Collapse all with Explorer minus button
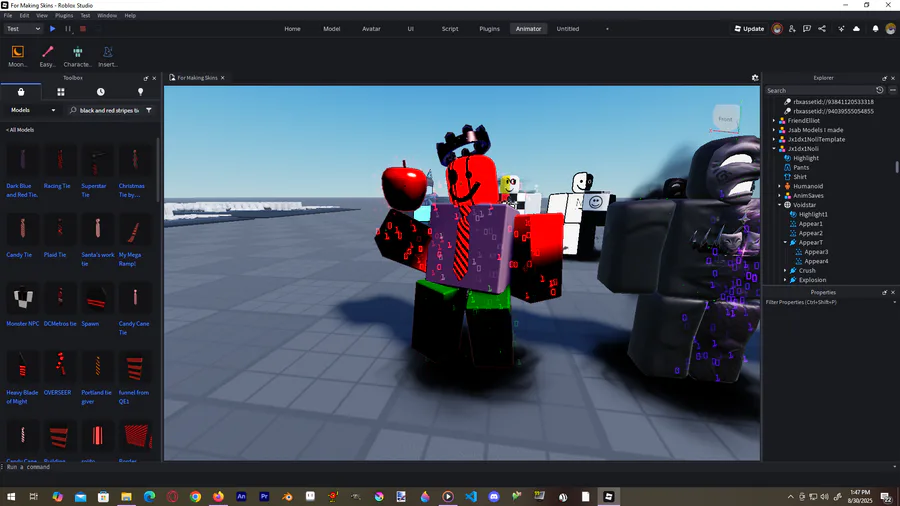This screenshot has width=900, height=506. tap(893, 90)
